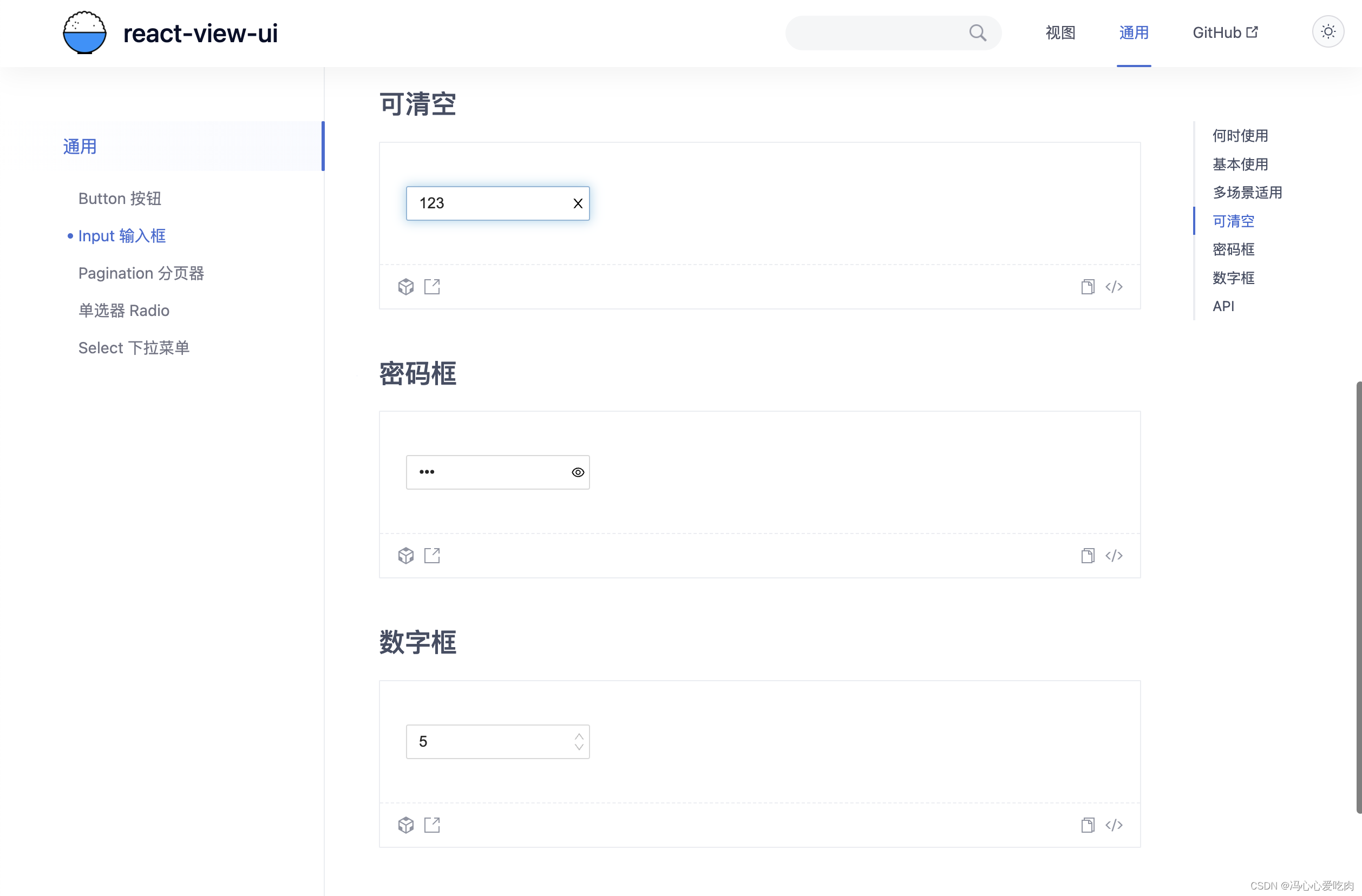Viewport: 1362px width, 896px height.
Task: Toggle dark mode with the sun icon
Action: pos(1328,31)
